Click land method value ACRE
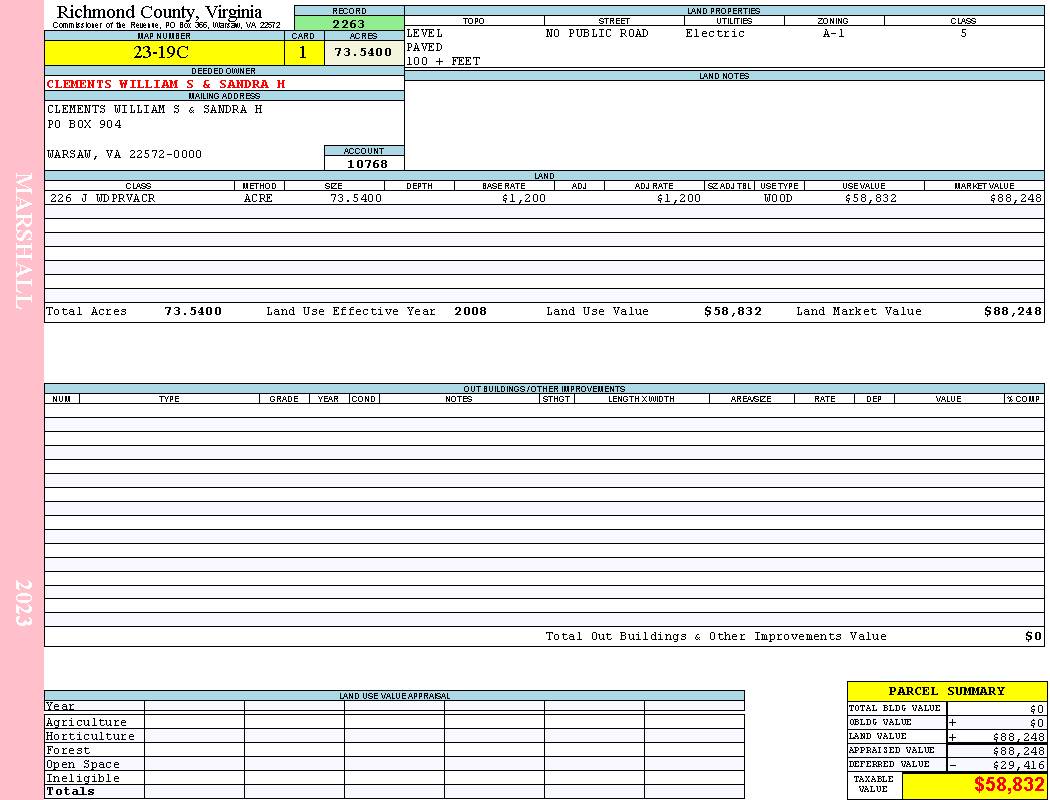The image size is (1050, 800). pyautogui.click(x=259, y=198)
